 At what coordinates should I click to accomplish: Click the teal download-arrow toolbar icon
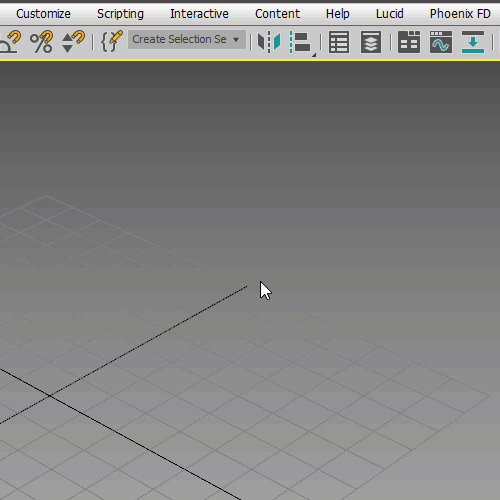click(x=473, y=42)
